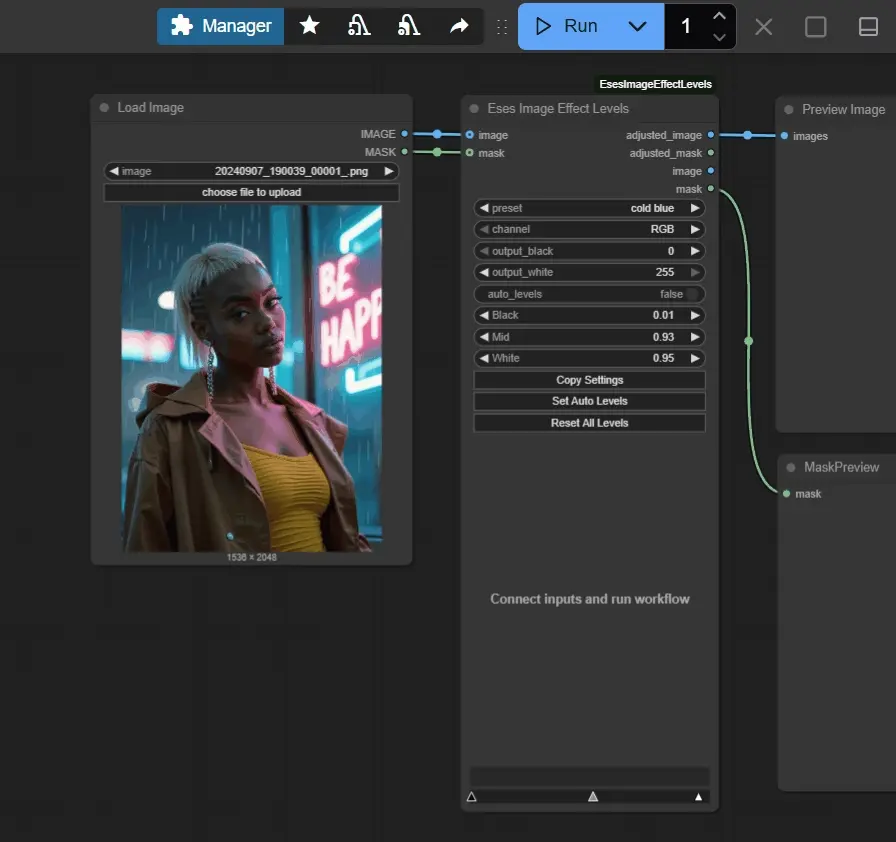Click the white point triangle on levels bar

(x=699, y=797)
